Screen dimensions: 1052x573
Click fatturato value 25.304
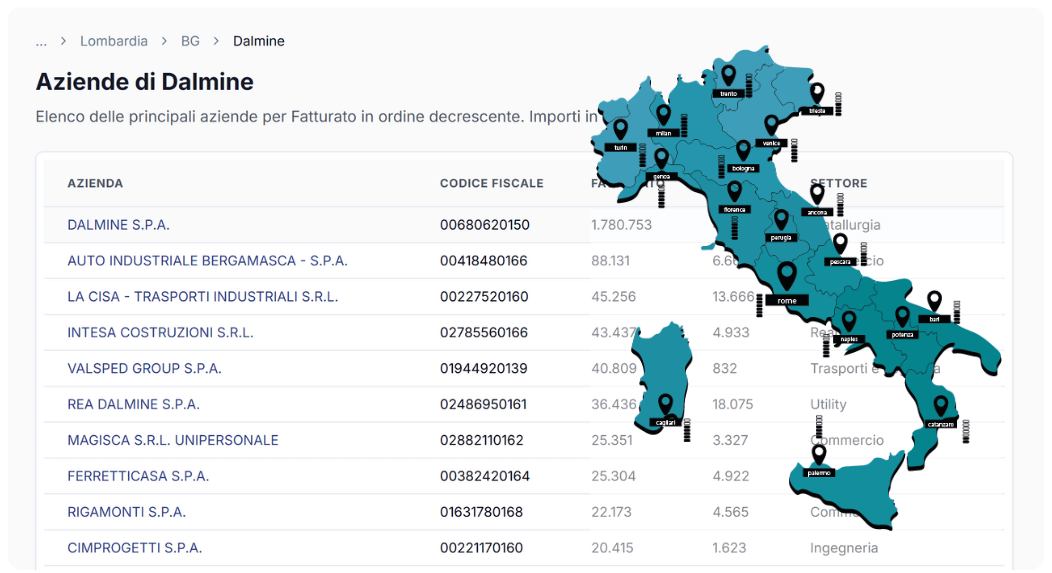tap(613, 476)
